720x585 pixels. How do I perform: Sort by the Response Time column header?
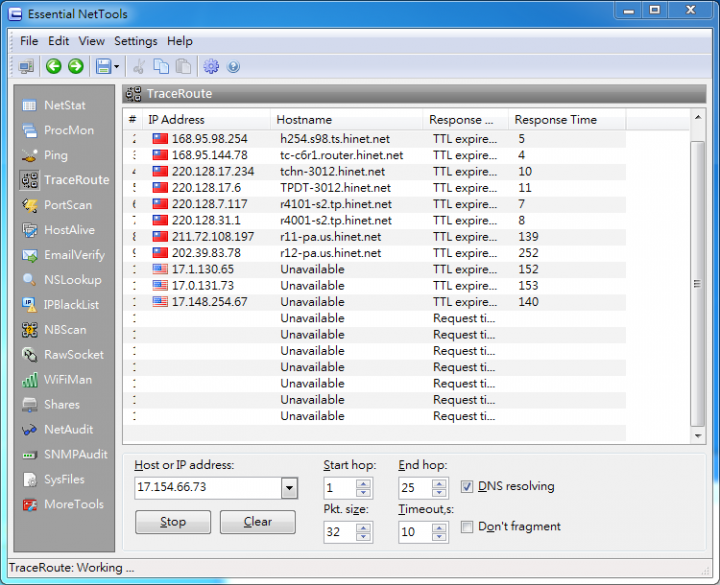567,120
